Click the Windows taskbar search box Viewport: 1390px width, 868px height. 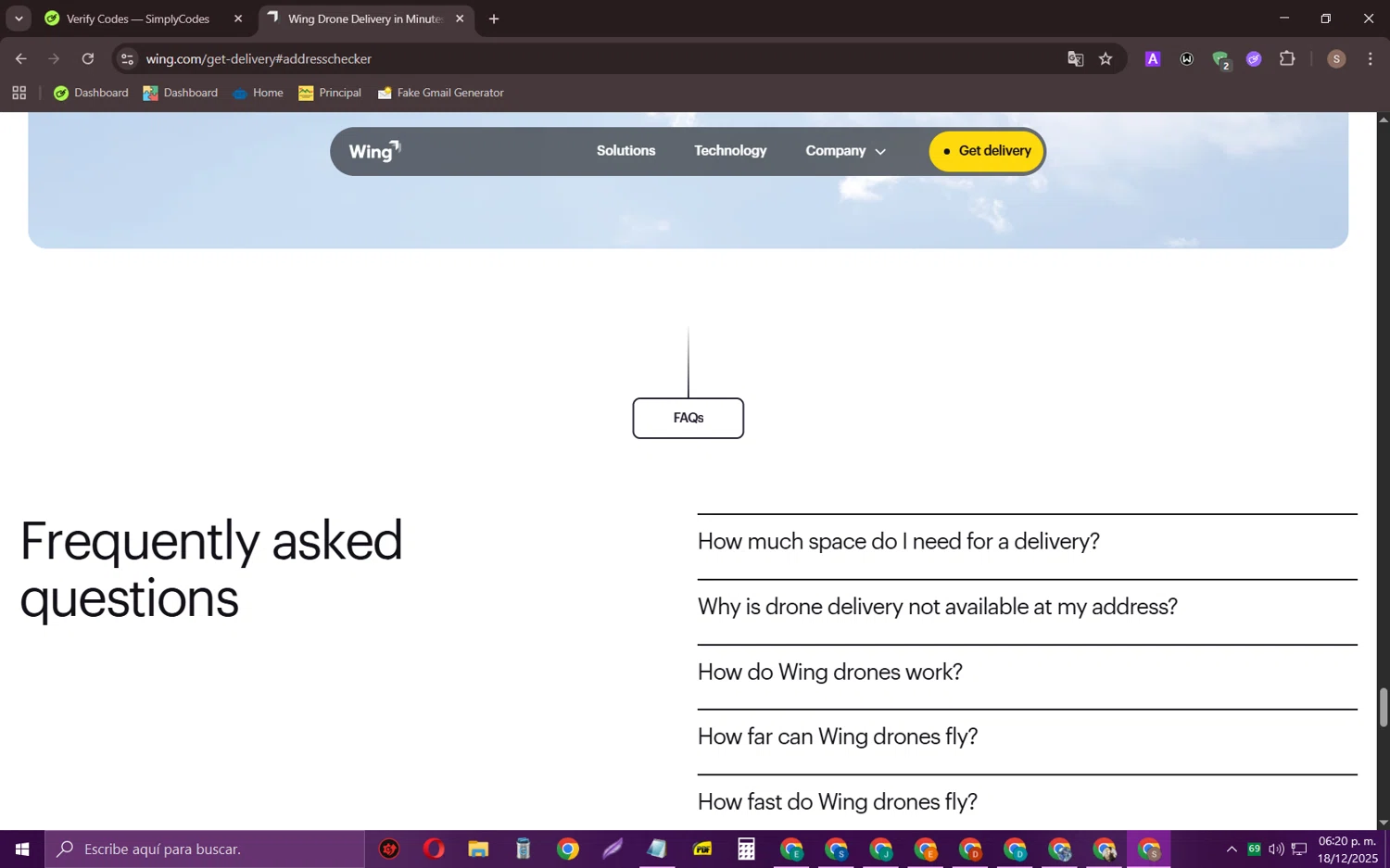click(205, 849)
